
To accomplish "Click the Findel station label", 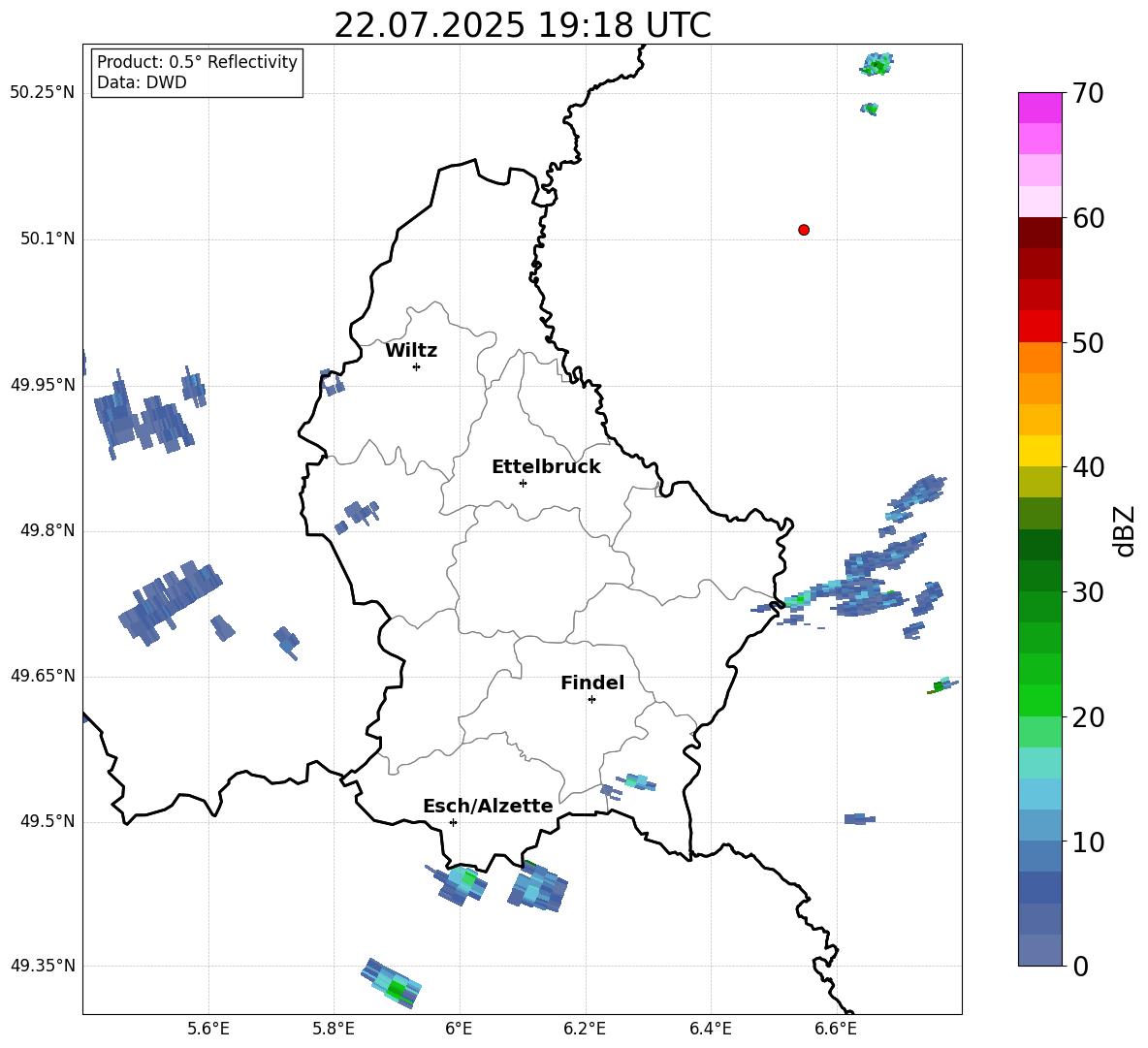I will 592,683.
